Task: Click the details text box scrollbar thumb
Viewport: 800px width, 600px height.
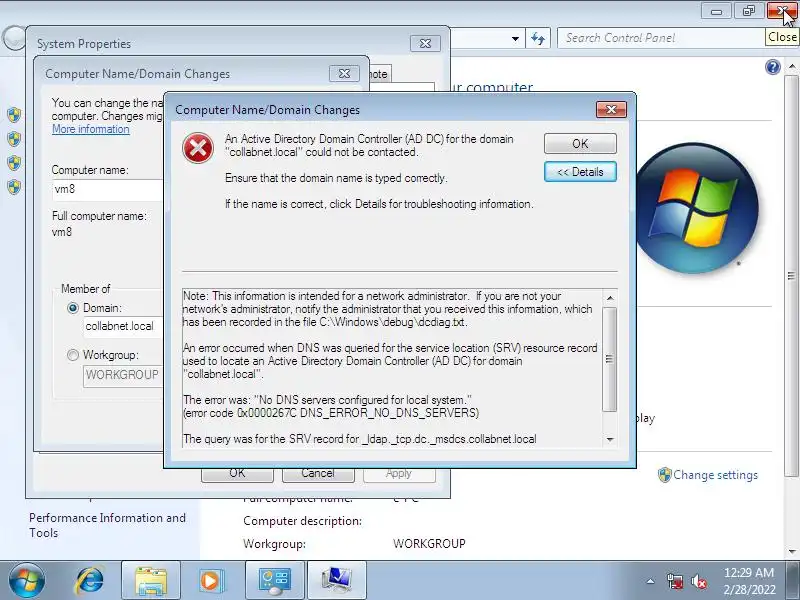Action: tap(609, 359)
